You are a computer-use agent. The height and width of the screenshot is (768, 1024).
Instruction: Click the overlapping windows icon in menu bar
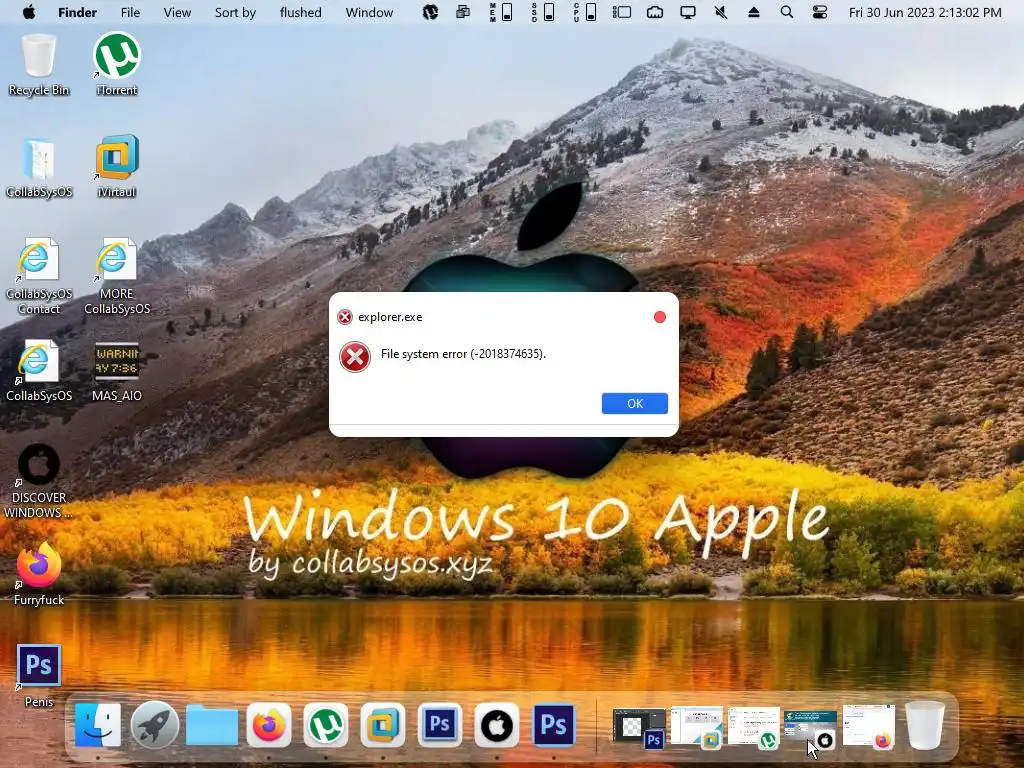462,12
